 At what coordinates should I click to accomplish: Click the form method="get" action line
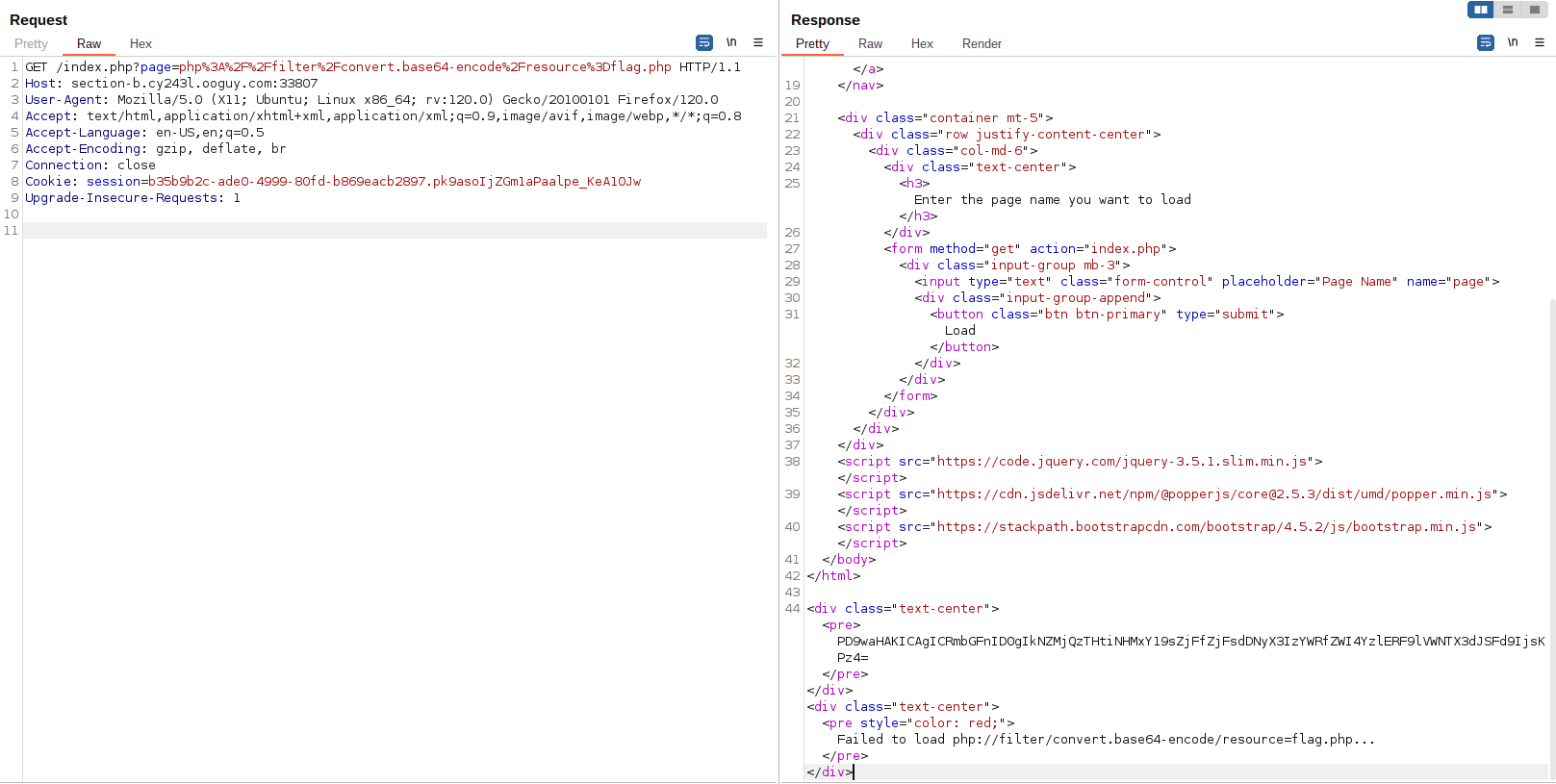tap(1030, 249)
